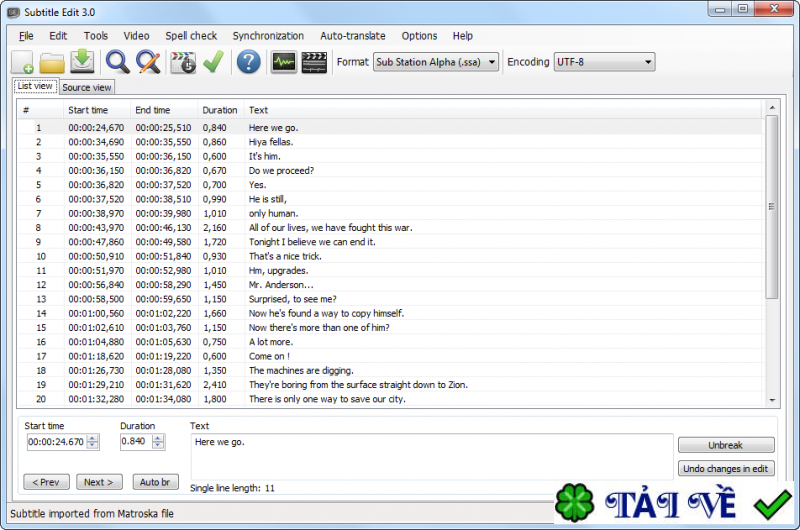800x530 pixels.
Task: Decrease Start time with down spinner arrow
Action: click(x=92, y=445)
